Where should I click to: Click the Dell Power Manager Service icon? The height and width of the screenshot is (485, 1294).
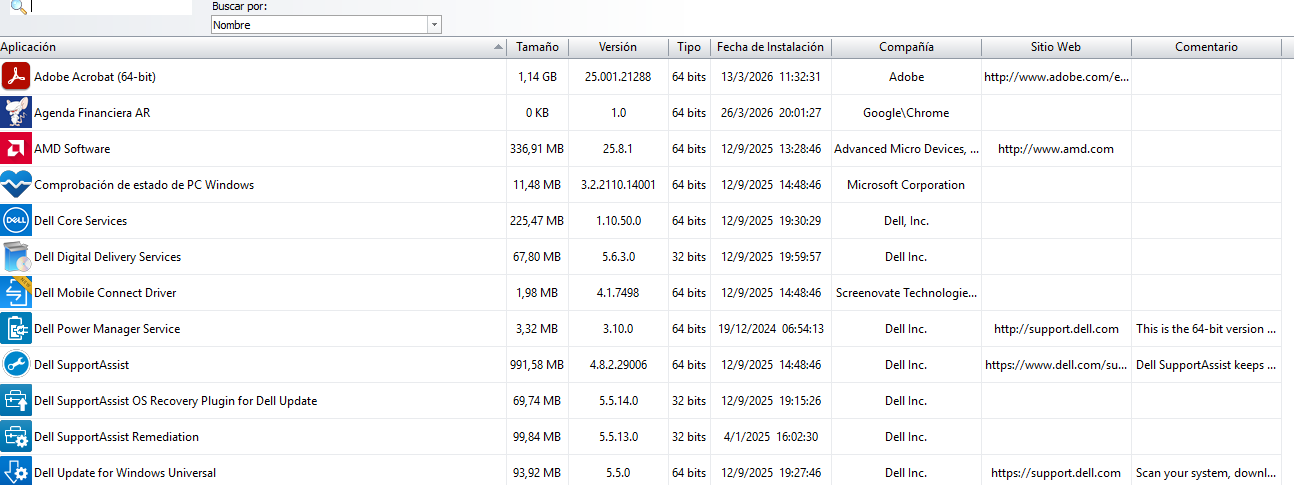click(x=16, y=329)
